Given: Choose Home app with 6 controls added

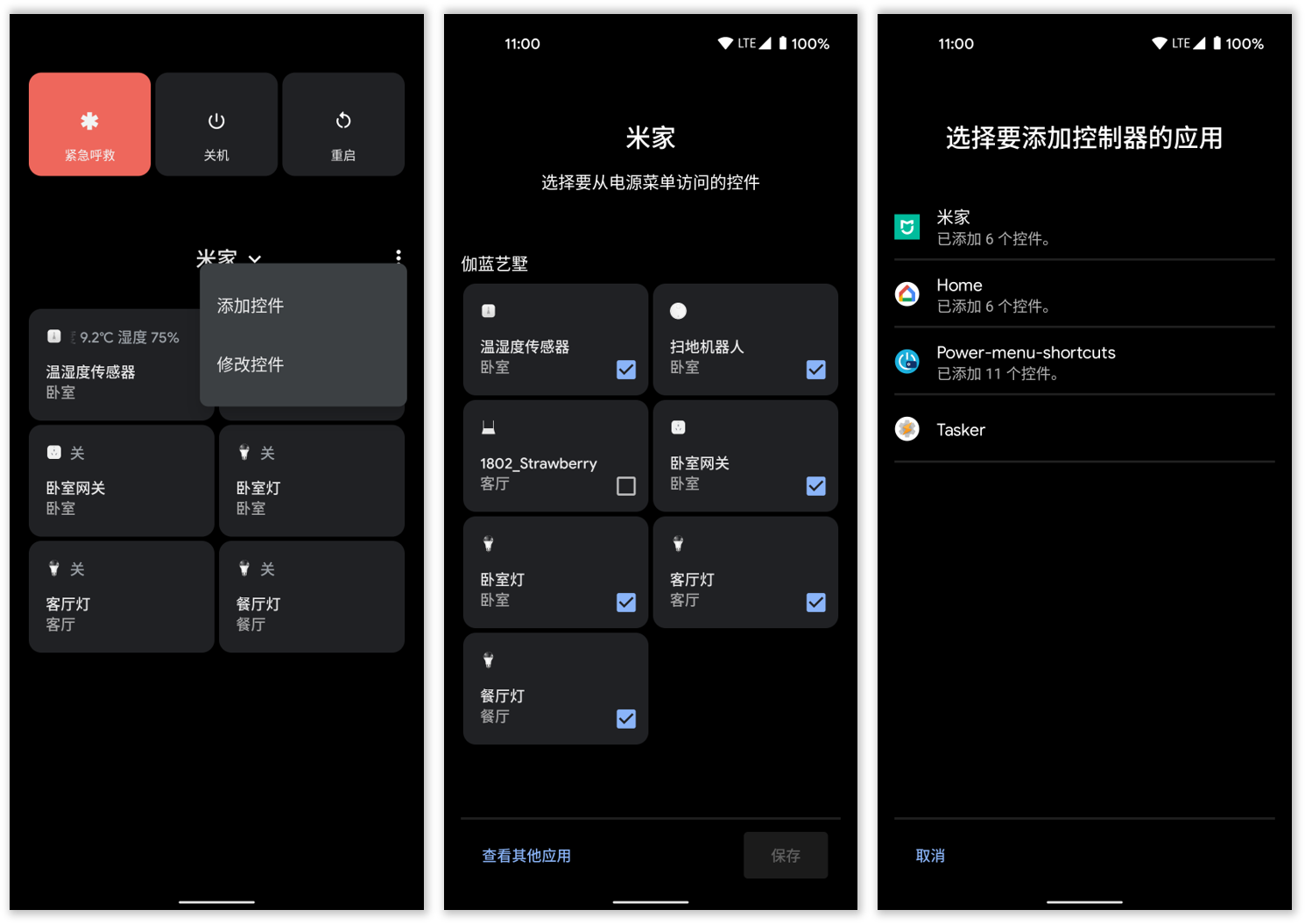Looking at the screenshot, I should click(1084, 294).
